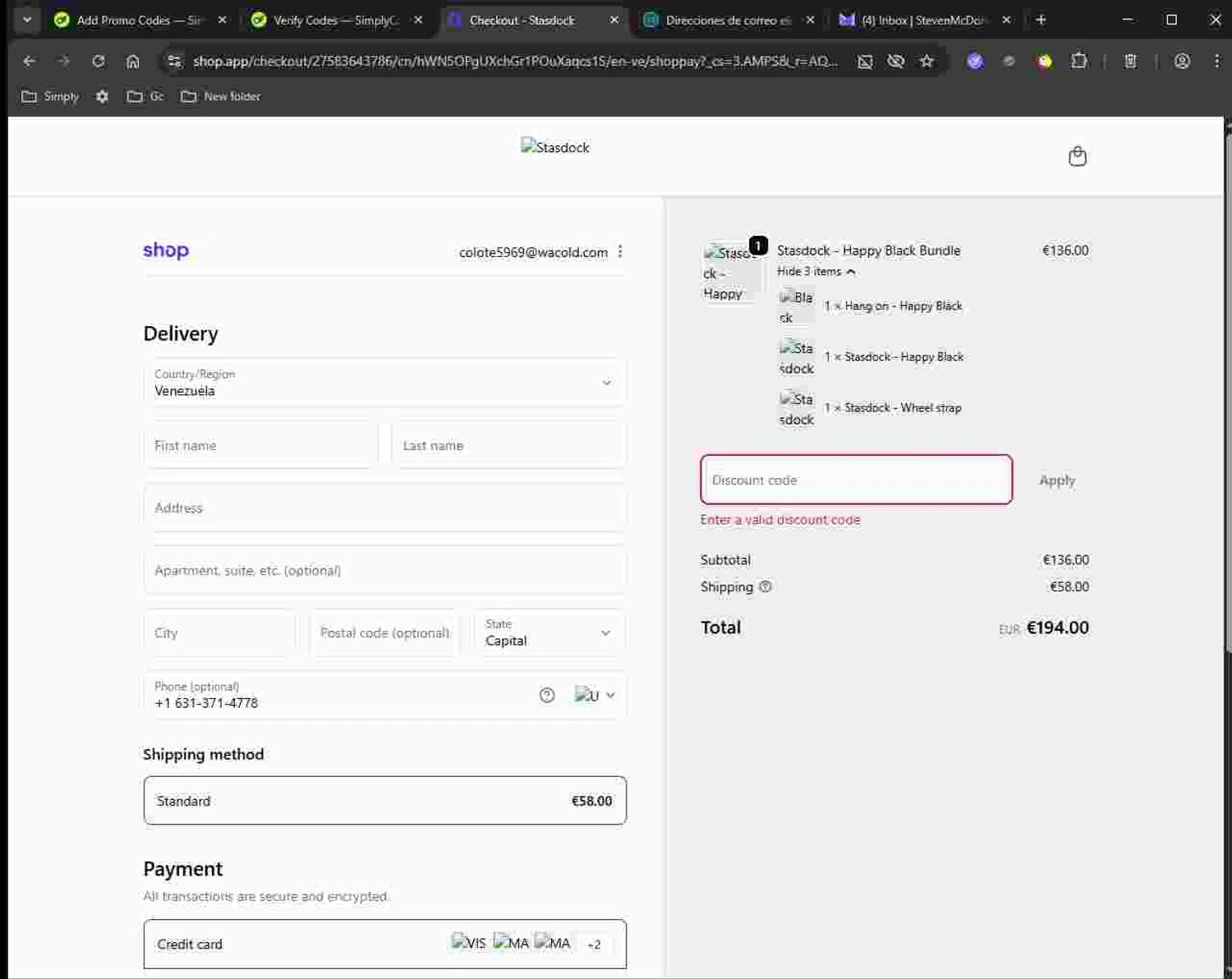The width and height of the screenshot is (1232, 979).
Task: Close the Add Promo Codes tab
Action: tap(222, 20)
